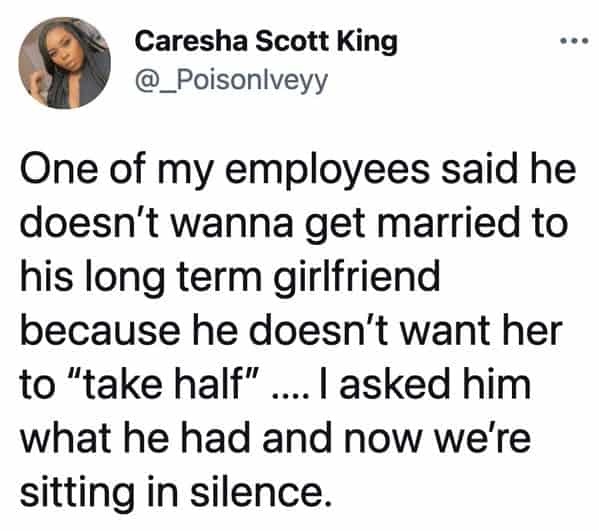599x531 pixels.
Task: Open the three-dot more options menu
Action: coord(574,40)
